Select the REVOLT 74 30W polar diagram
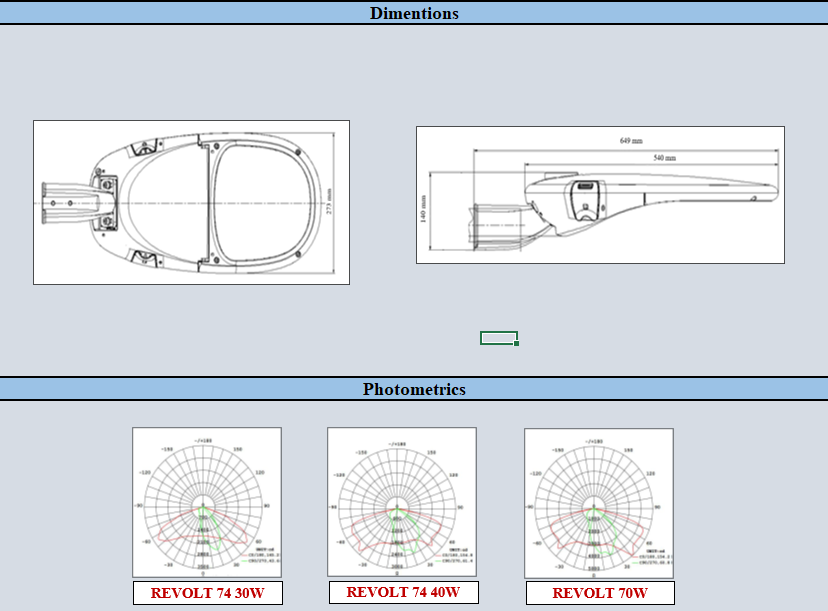828x611 pixels. click(207, 502)
